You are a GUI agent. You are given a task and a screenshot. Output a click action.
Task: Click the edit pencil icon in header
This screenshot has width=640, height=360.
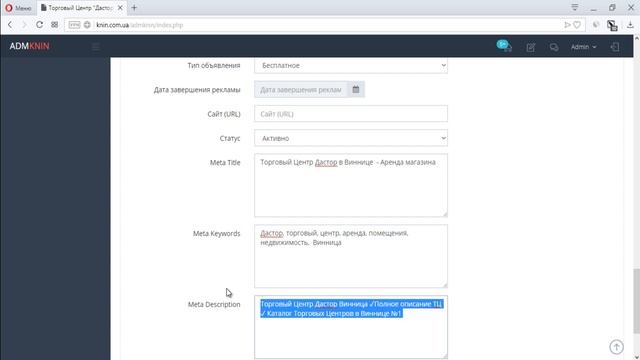(531, 47)
